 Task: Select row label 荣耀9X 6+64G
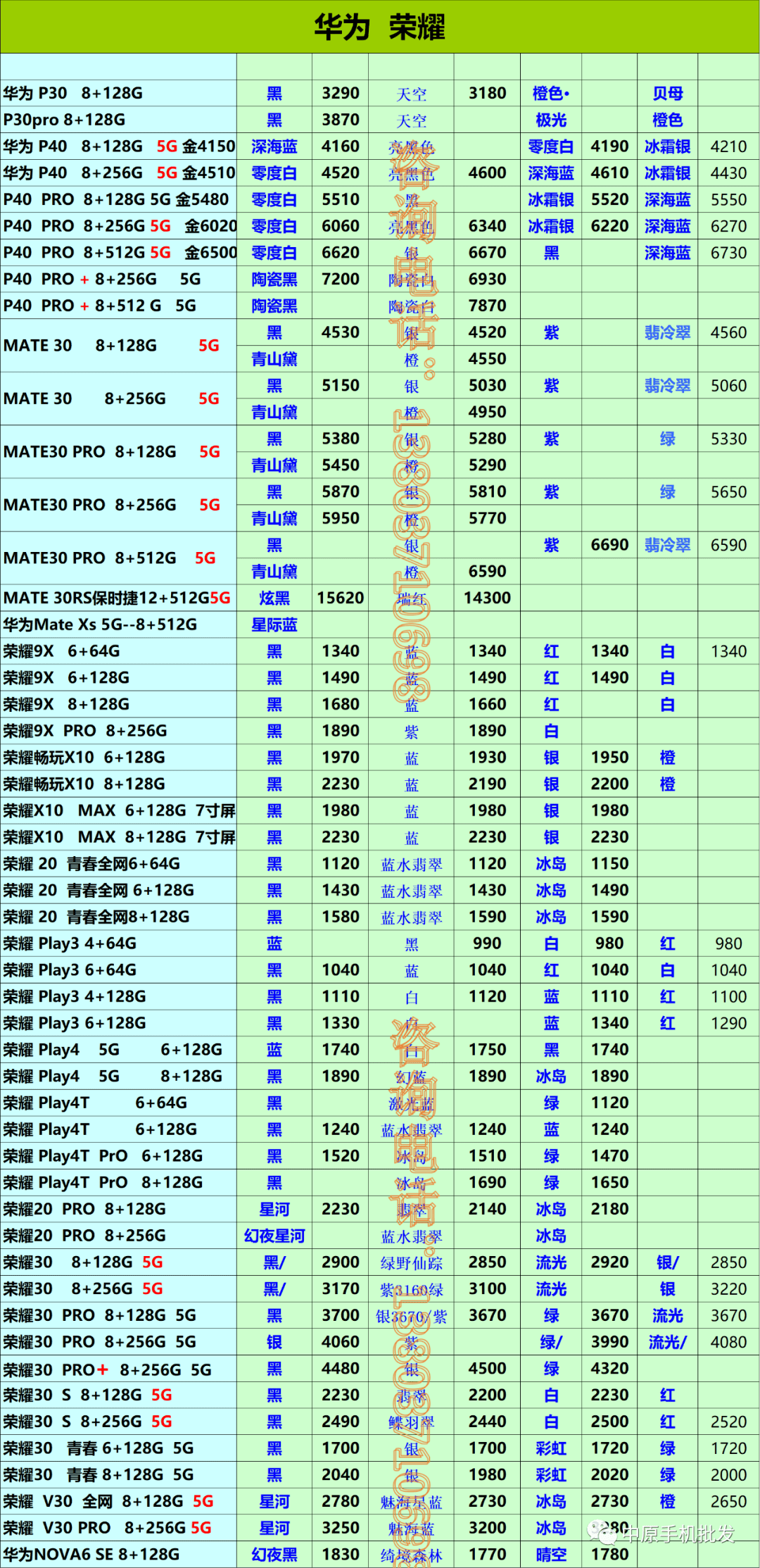[x=61, y=651]
